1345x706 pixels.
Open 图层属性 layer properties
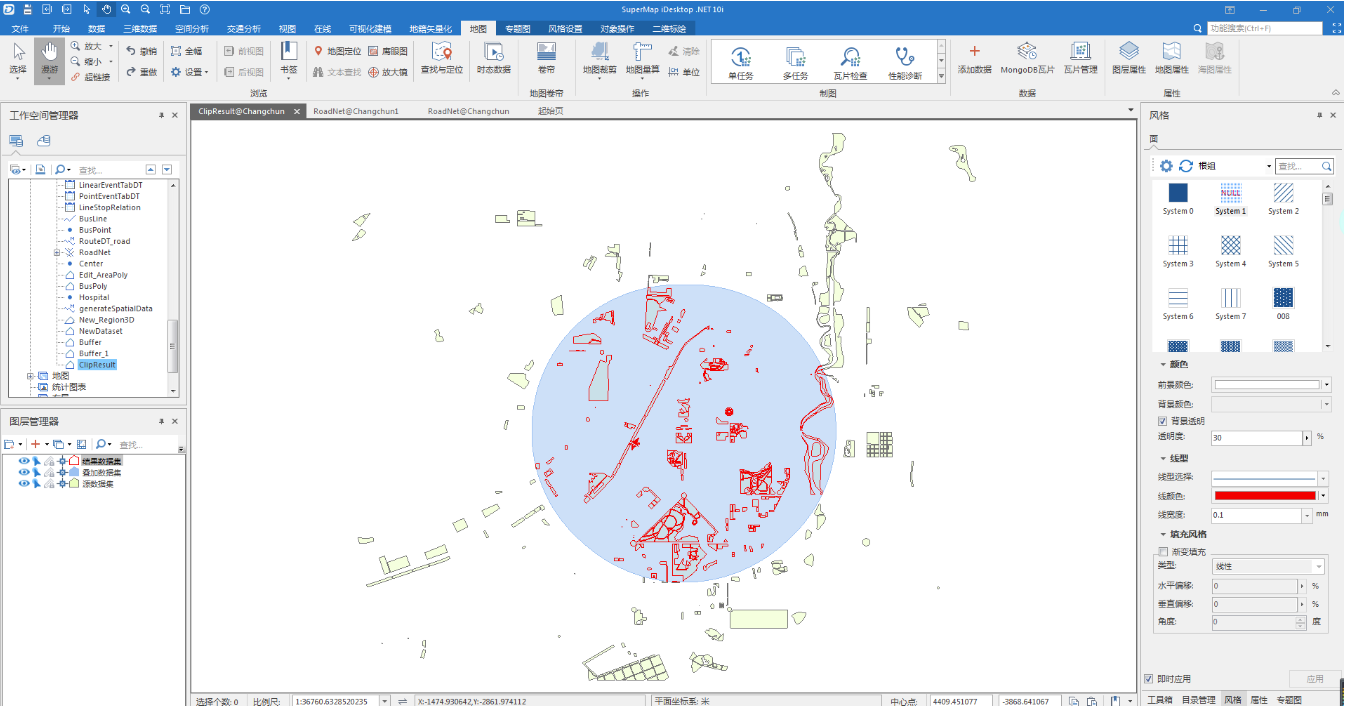pyautogui.click(x=1129, y=60)
